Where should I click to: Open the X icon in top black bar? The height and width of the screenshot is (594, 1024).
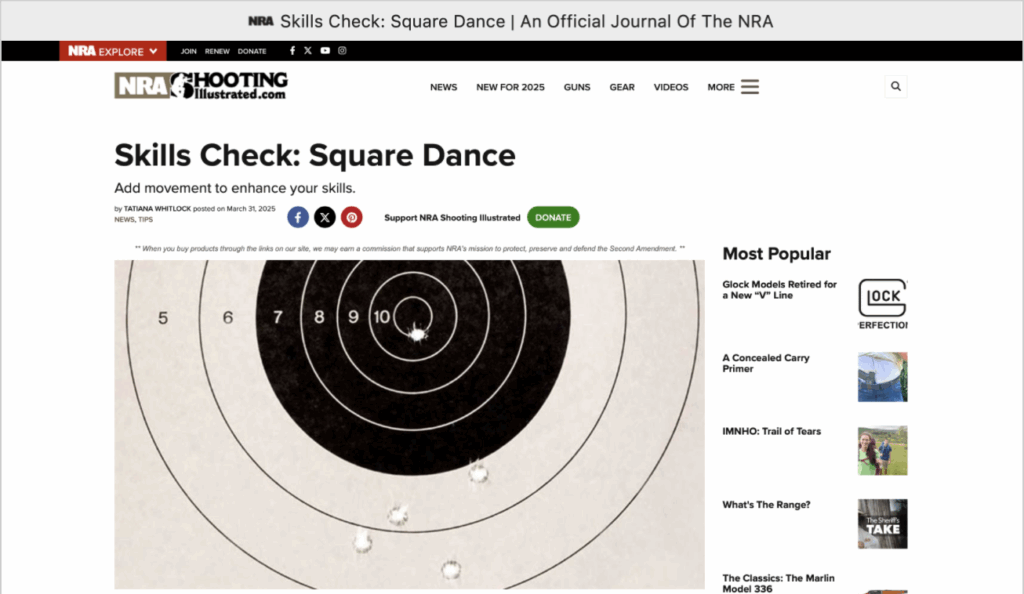[308, 51]
